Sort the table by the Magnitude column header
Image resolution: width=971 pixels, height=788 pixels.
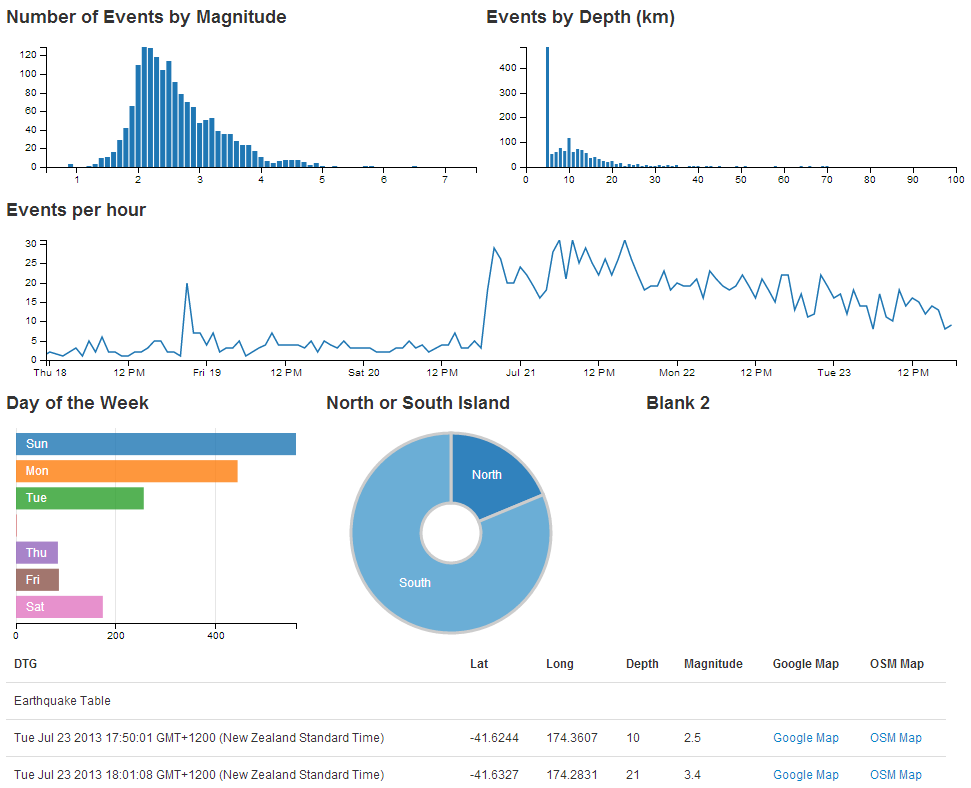tap(713, 663)
